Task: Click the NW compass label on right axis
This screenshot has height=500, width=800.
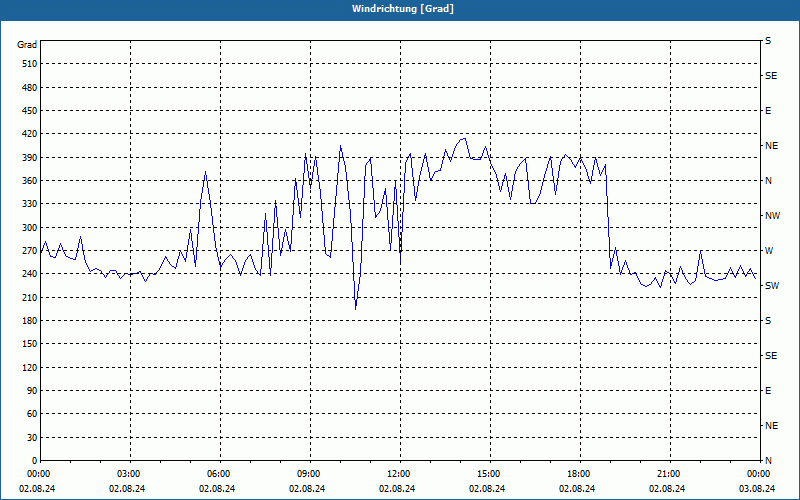Action: (772, 216)
